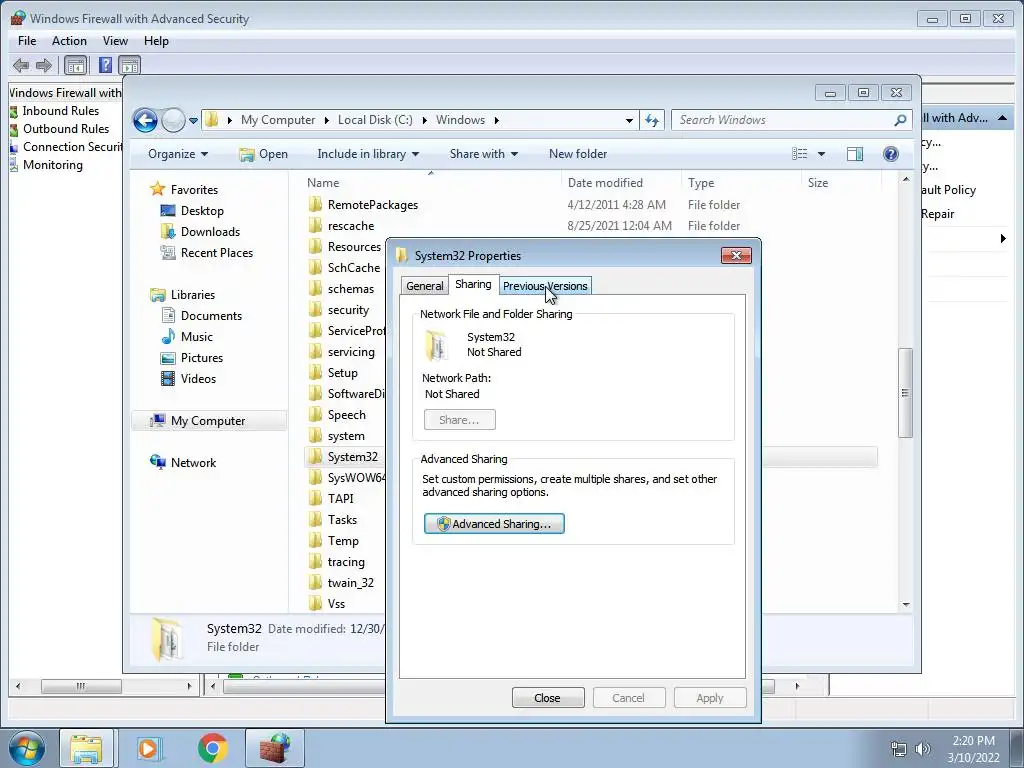This screenshot has width=1024, height=768.
Task: Click the Advanced Sharing button
Action: tap(494, 524)
